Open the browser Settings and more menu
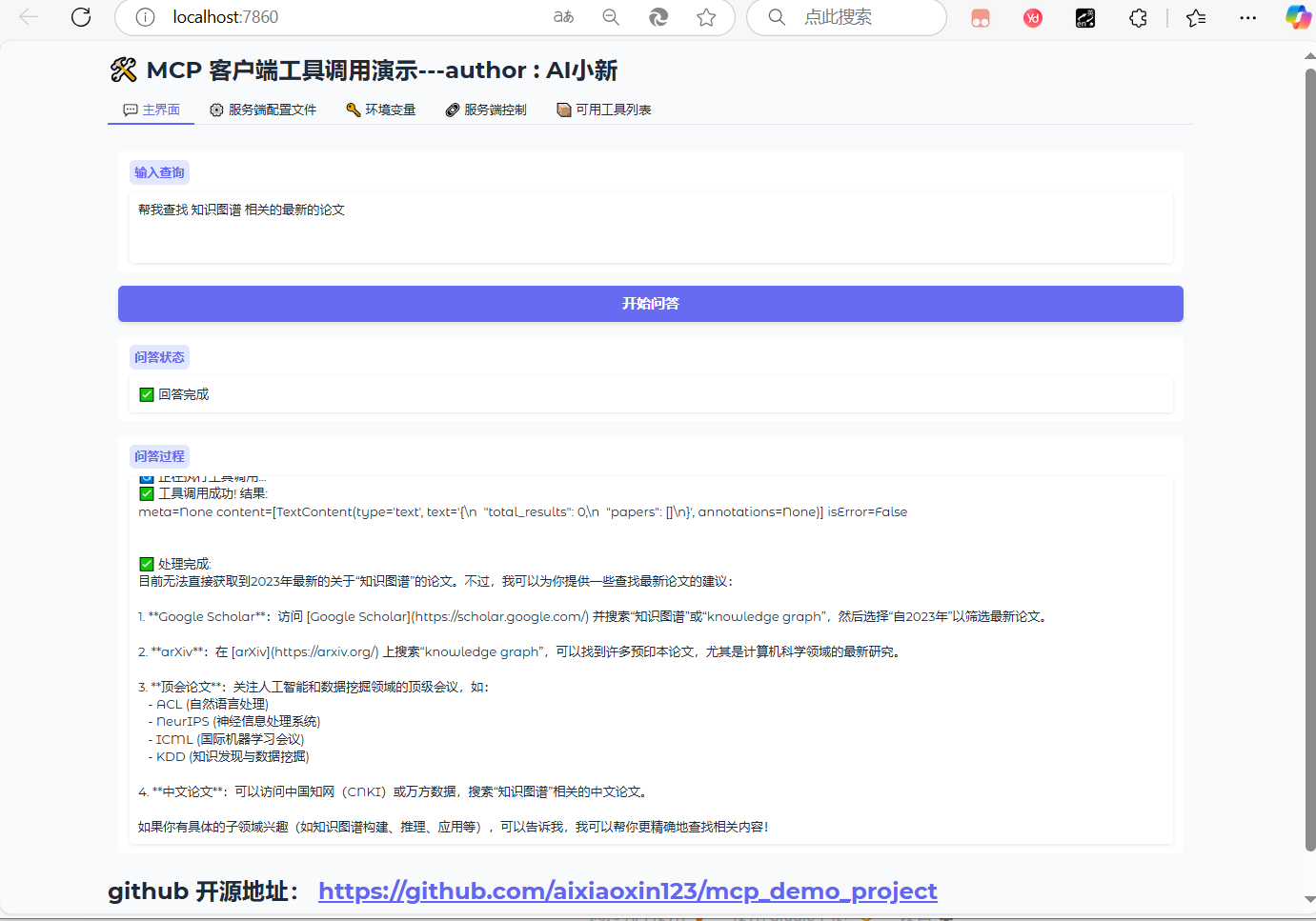The height and width of the screenshot is (921, 1316). point(1248,18)
